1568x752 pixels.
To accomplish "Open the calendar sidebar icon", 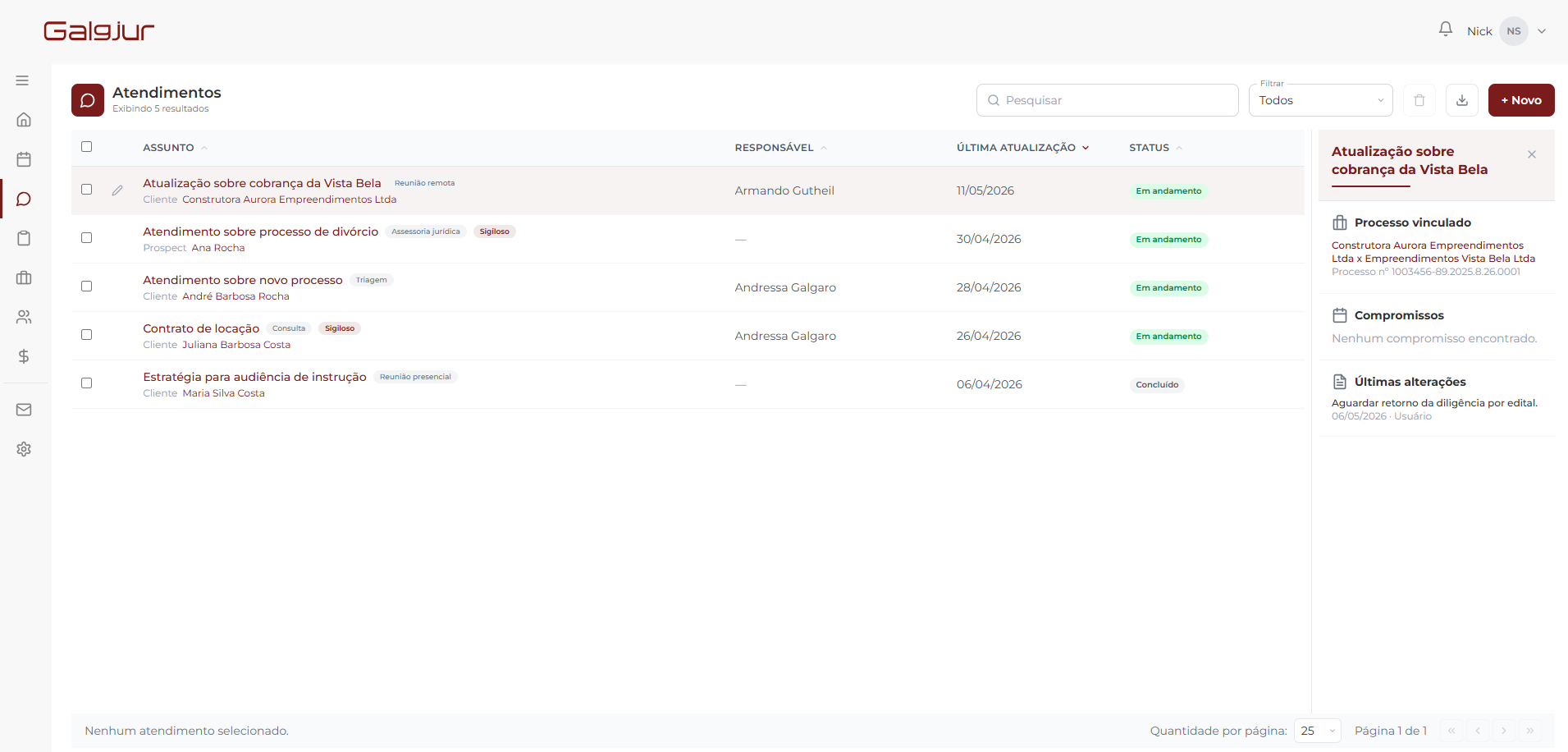I will pos(24,159).
